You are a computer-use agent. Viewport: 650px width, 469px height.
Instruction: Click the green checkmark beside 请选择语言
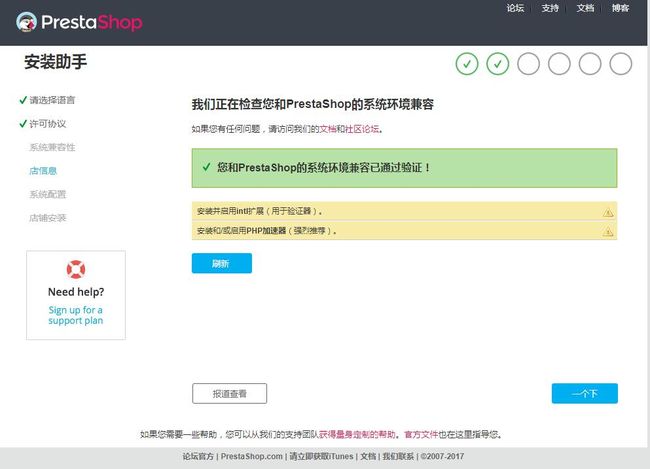[x=23, y=100]
